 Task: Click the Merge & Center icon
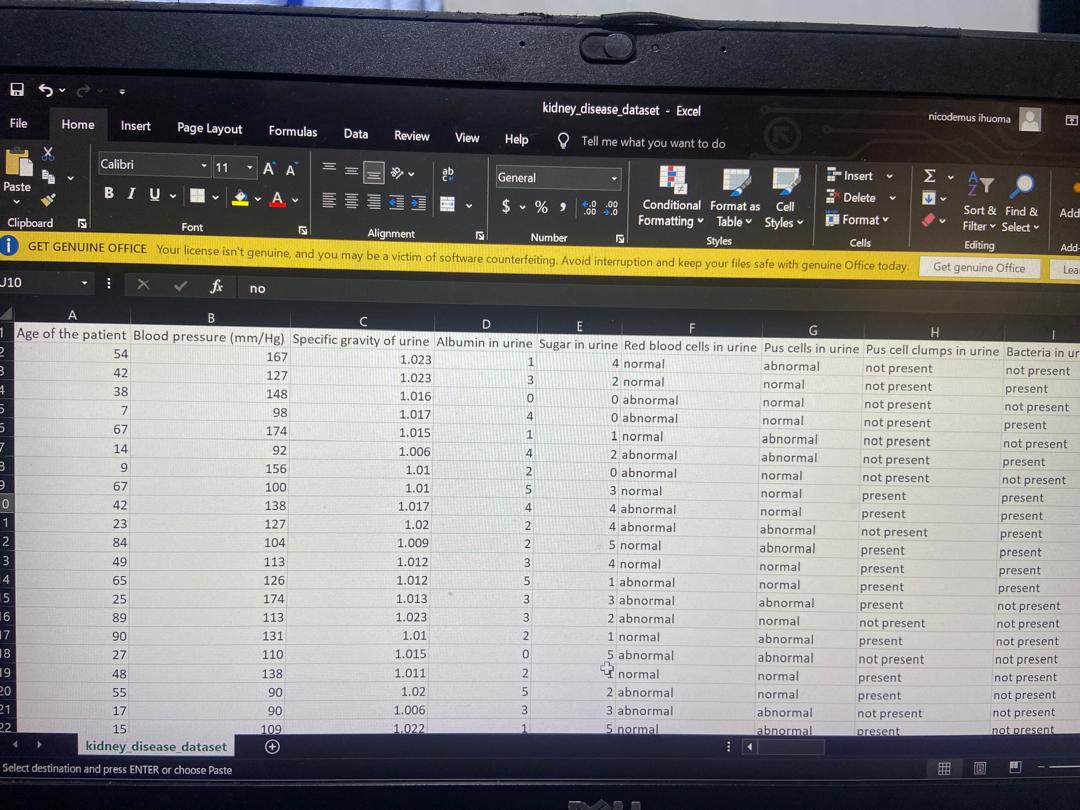tap(448, 205)
